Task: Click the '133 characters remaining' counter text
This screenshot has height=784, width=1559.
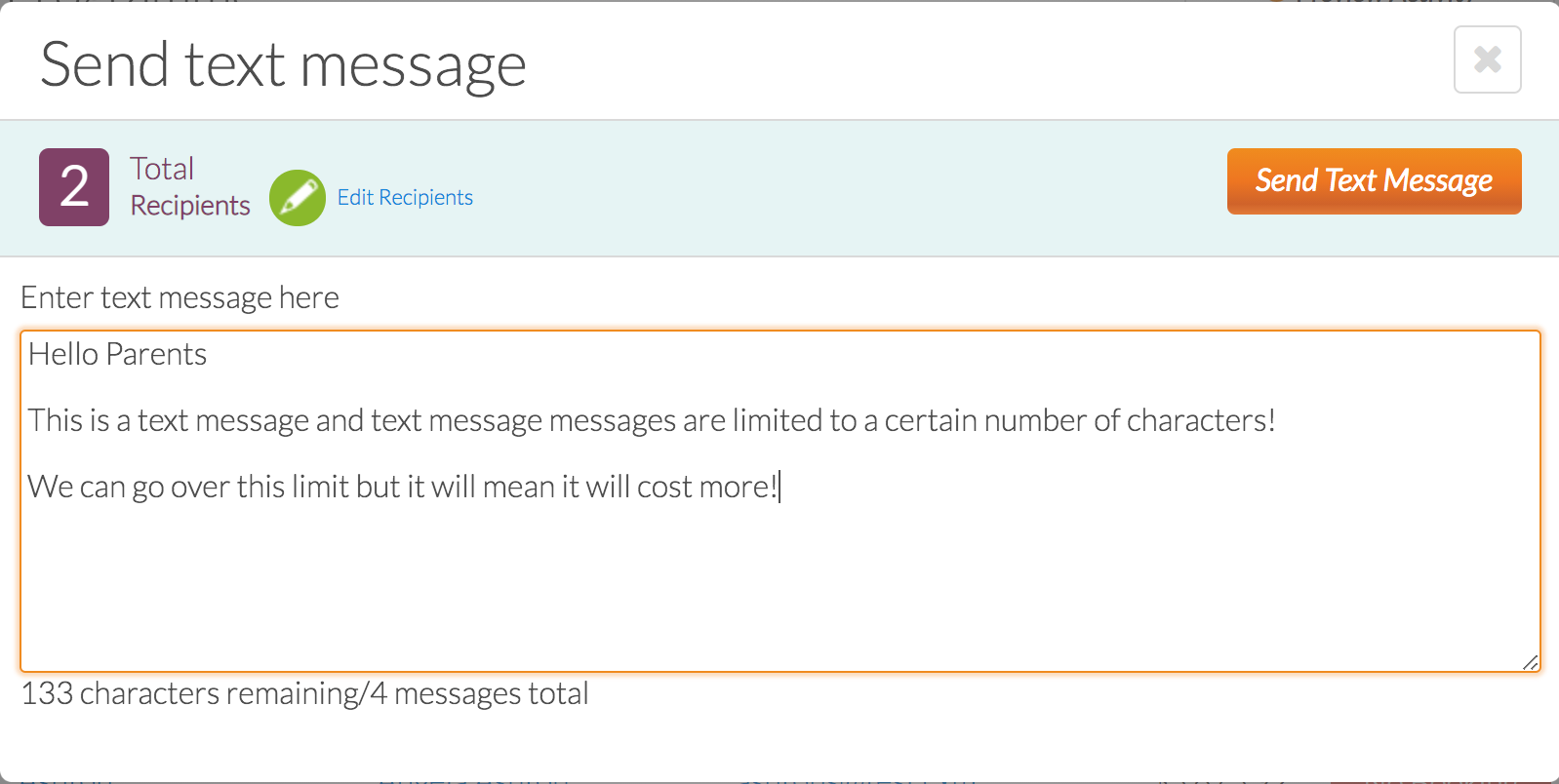Action: (x=190, y=693)
